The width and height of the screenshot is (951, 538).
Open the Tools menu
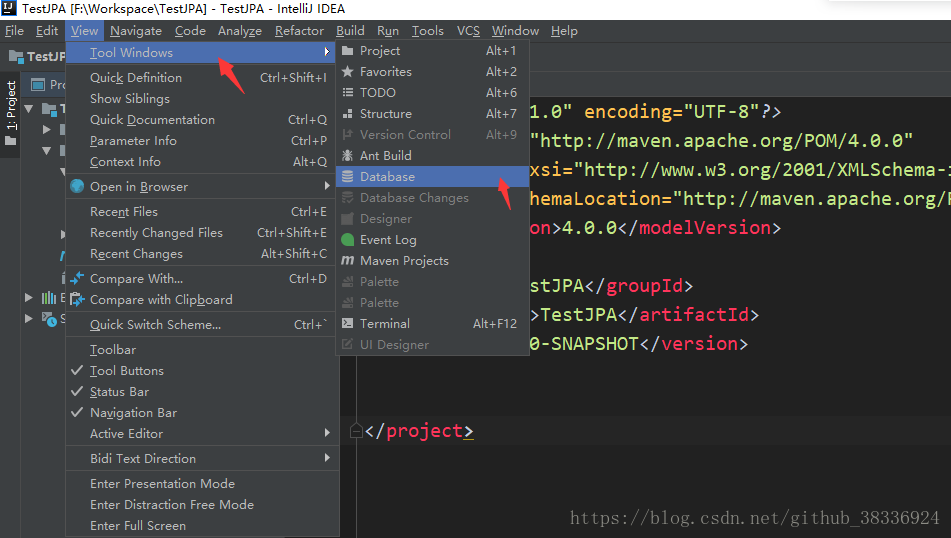pos(428,31)
